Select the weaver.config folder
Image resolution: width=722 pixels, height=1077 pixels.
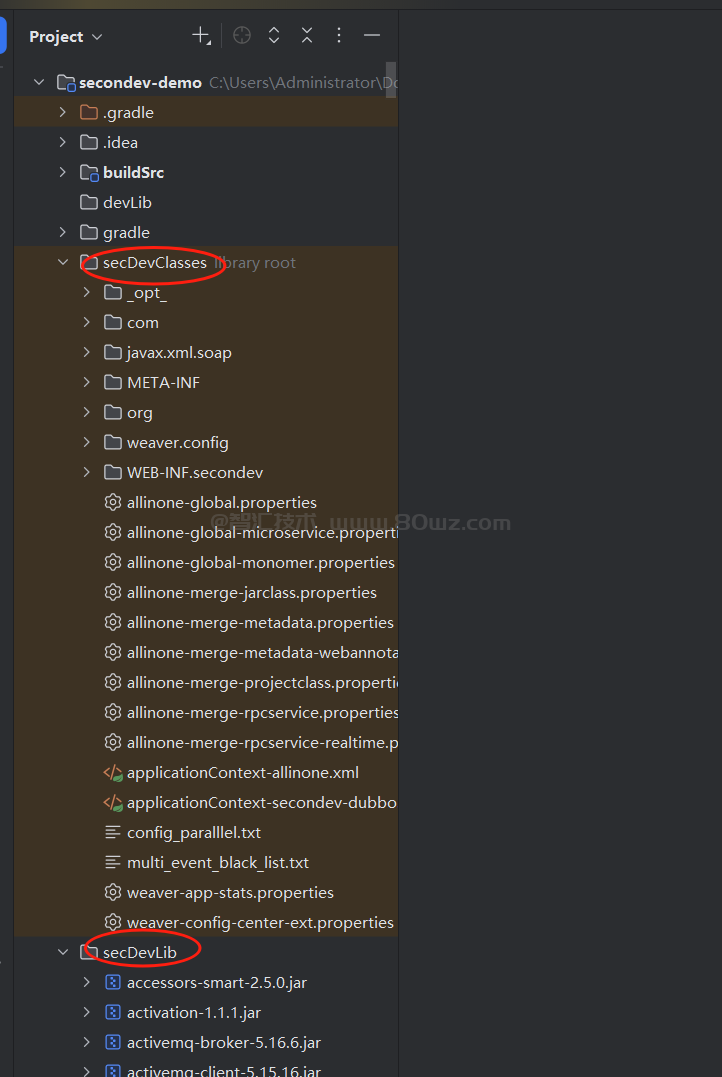(177, 443)
